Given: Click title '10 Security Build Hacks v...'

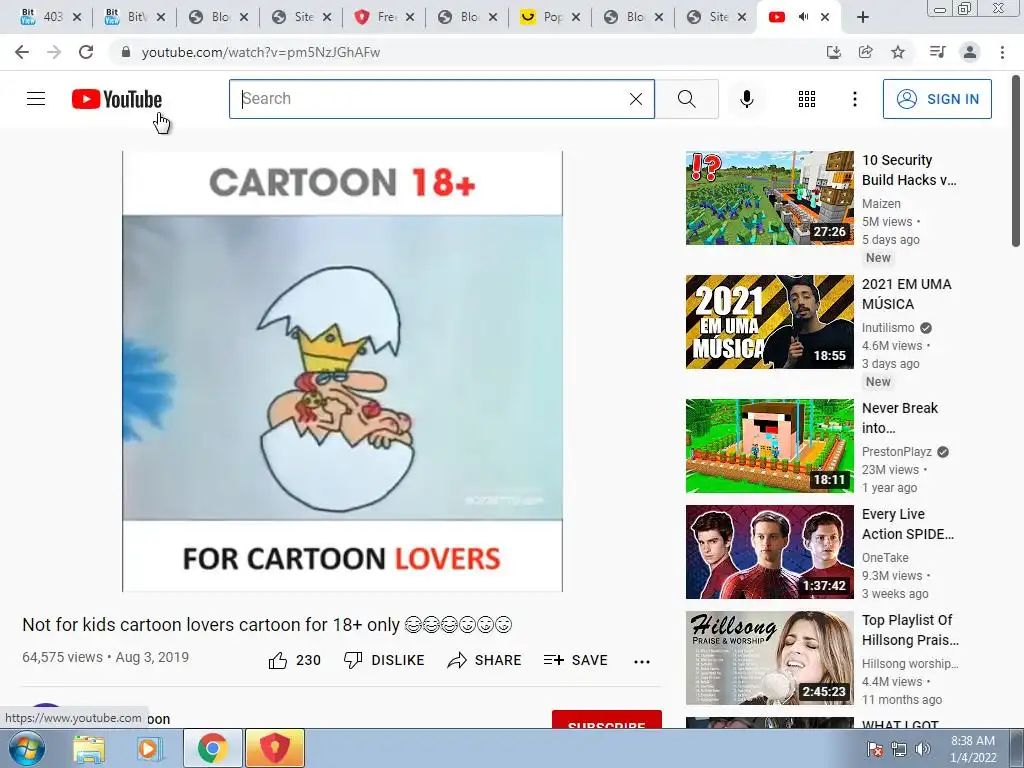Looking at the screenshot, I should pyautogui.click(x=909, y=170).
